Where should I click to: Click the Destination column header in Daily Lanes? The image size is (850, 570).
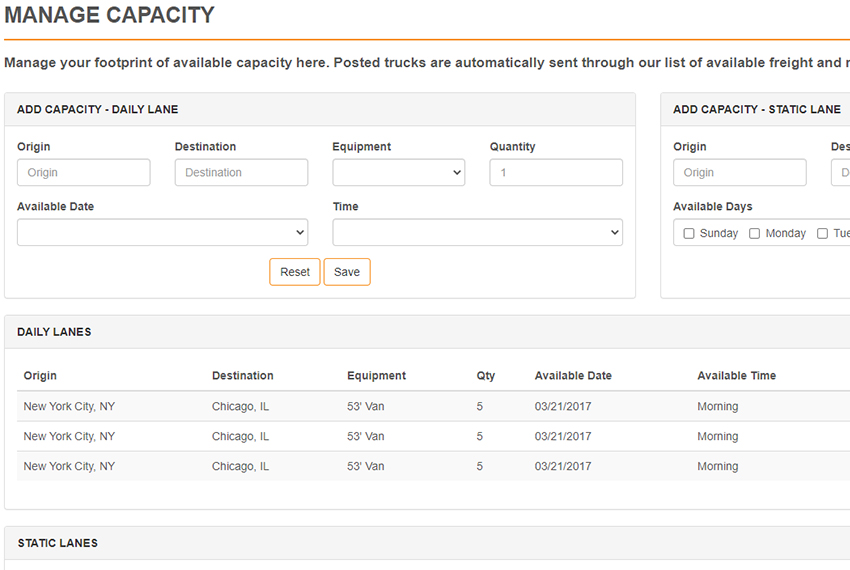[242, 376]
